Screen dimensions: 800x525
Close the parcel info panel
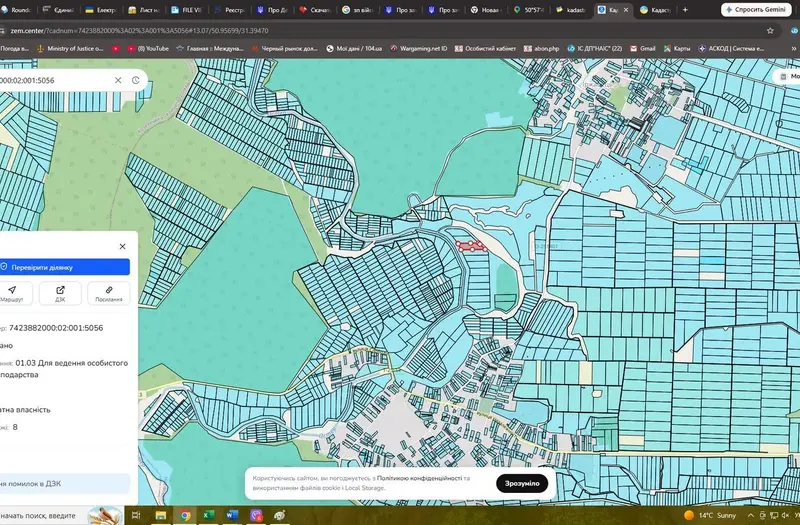pos(122,246)
